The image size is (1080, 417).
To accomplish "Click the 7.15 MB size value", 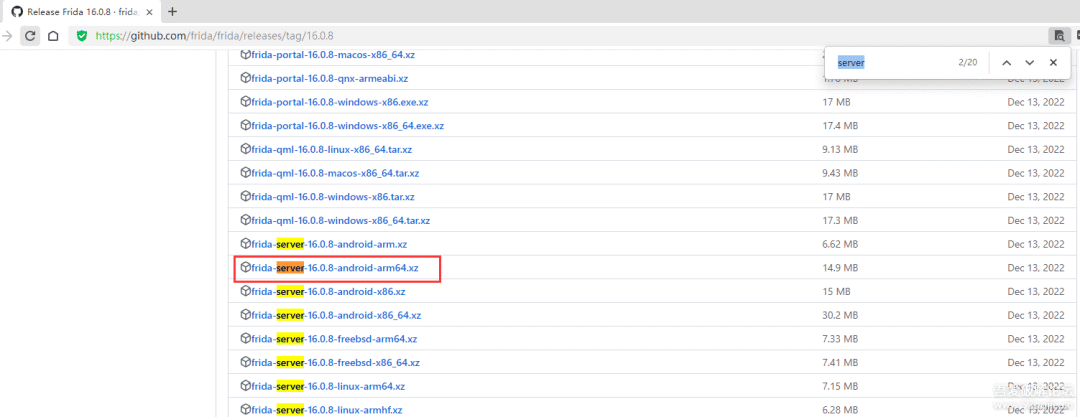I will 840,387.
